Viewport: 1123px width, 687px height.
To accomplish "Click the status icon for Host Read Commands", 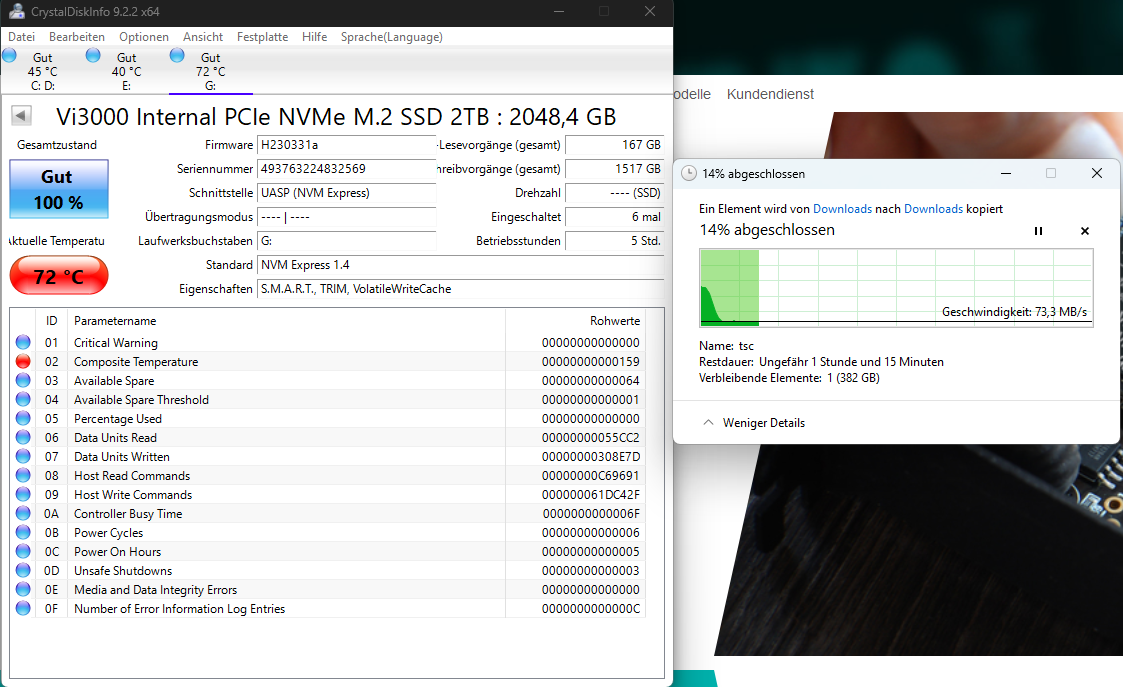I will click(x=23, y=476).
